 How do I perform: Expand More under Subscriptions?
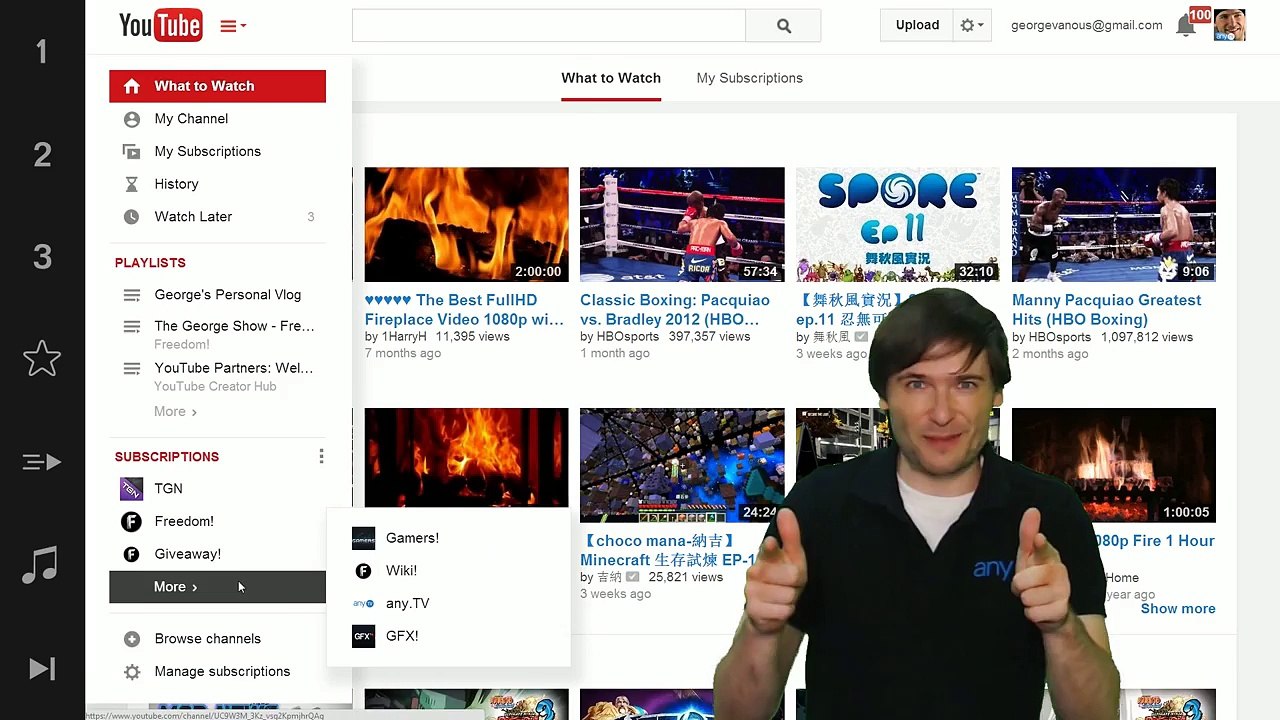point(217,587)
